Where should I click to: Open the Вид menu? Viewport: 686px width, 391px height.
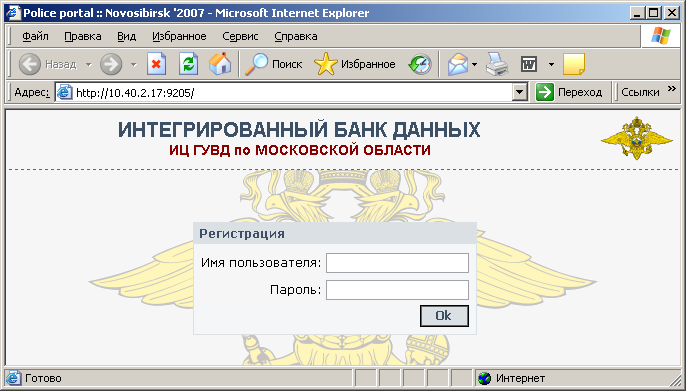pos(126,36)
